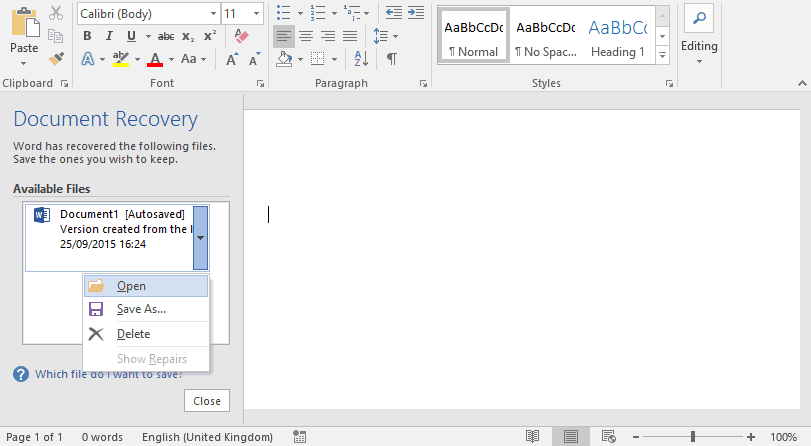Toggle Show/Hide paragraph marks
The width and height of the screenshot is (811, 446).
(392, 59)
